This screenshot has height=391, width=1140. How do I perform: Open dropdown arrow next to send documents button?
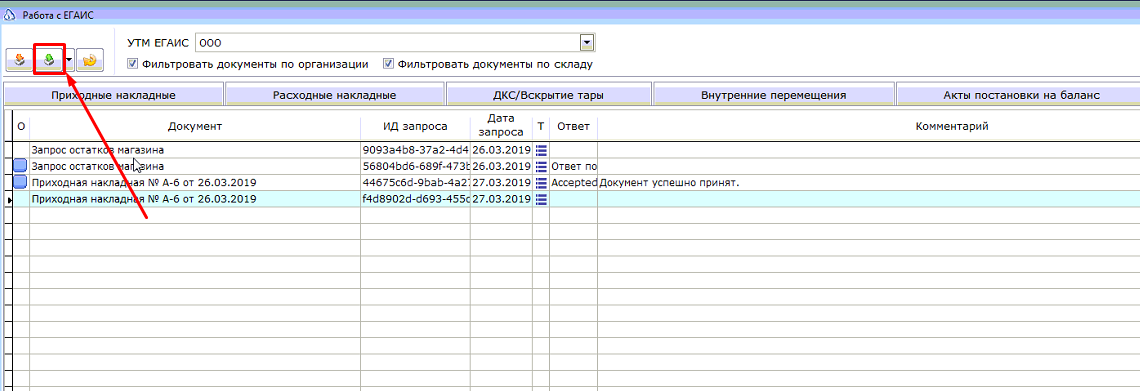68,61
